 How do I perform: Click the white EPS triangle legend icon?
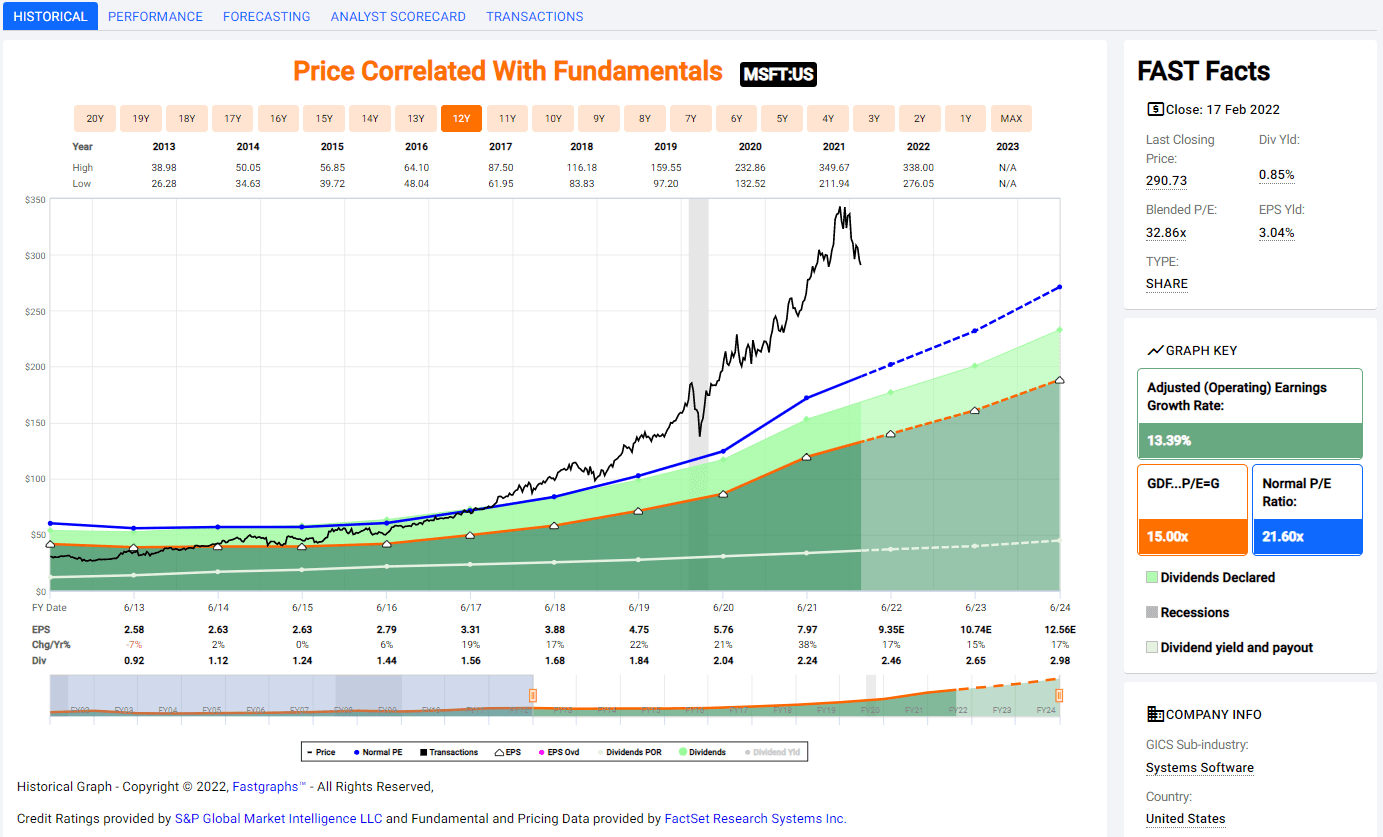point(498,751)
